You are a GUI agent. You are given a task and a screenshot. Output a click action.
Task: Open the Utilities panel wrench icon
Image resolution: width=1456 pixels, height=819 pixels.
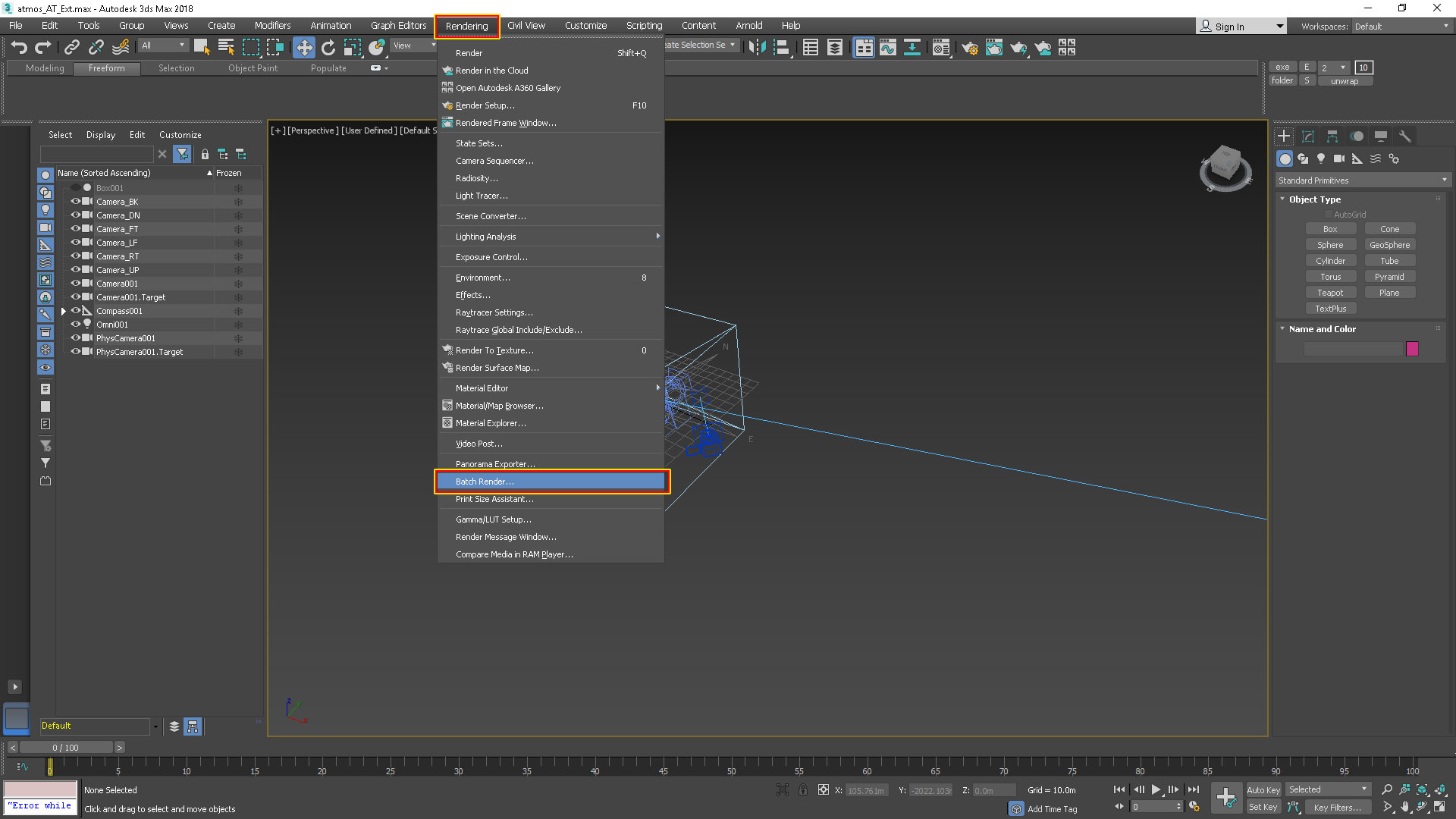click(x=1405, y=136)
